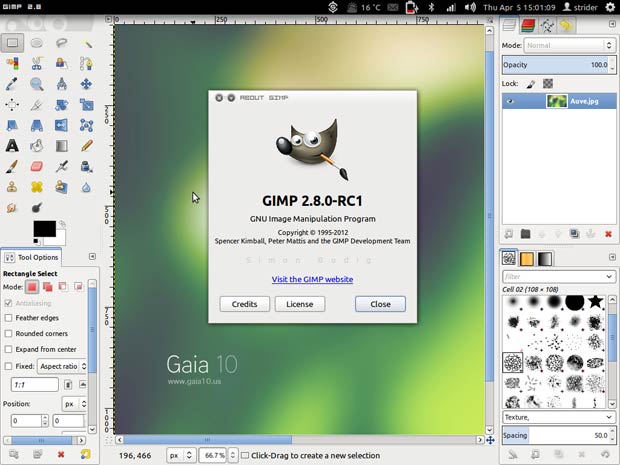Select the Move tool

pyautogui.click(x=87, y=84)
